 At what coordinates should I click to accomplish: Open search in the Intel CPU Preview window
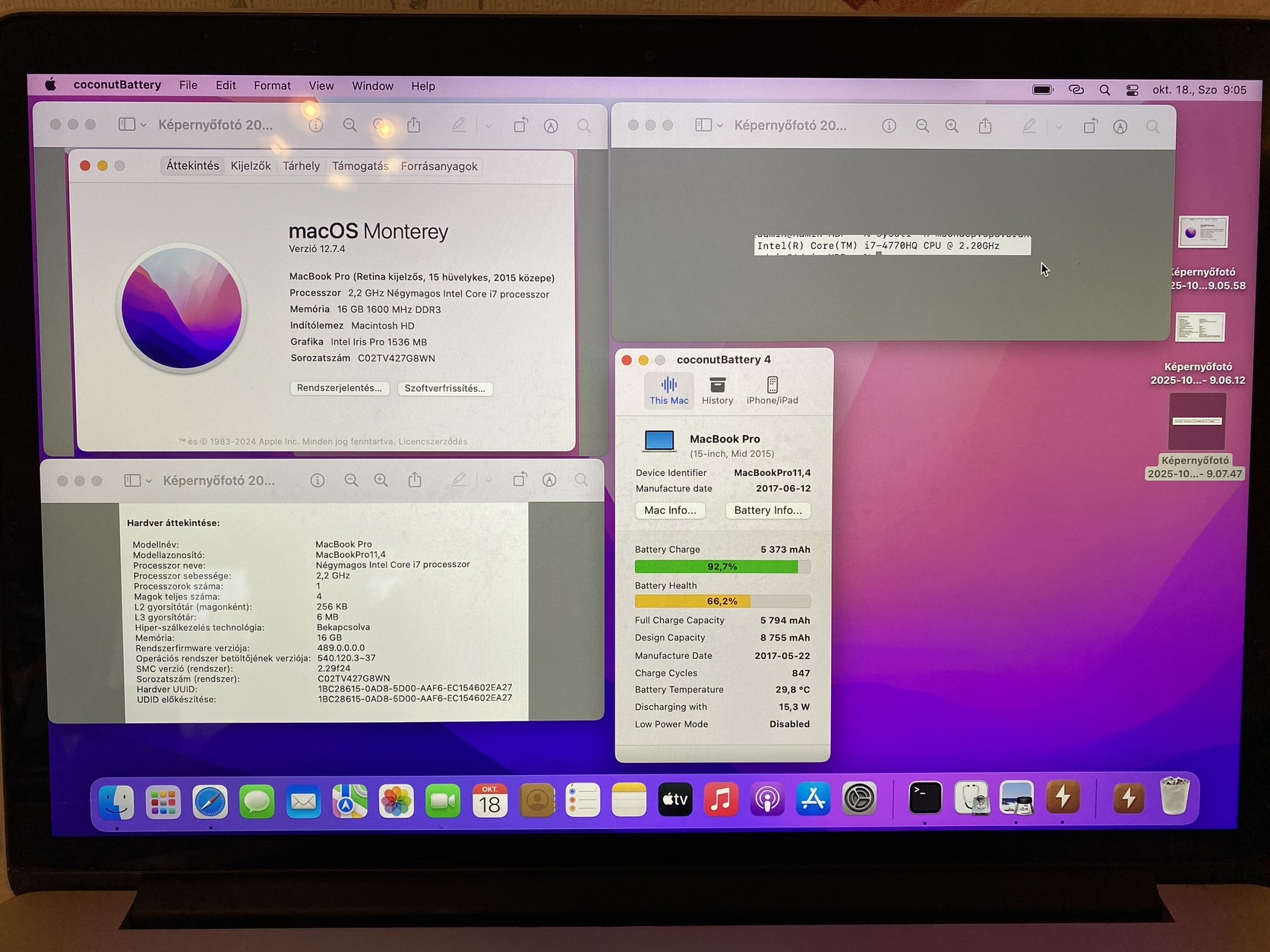(1153, 127)
